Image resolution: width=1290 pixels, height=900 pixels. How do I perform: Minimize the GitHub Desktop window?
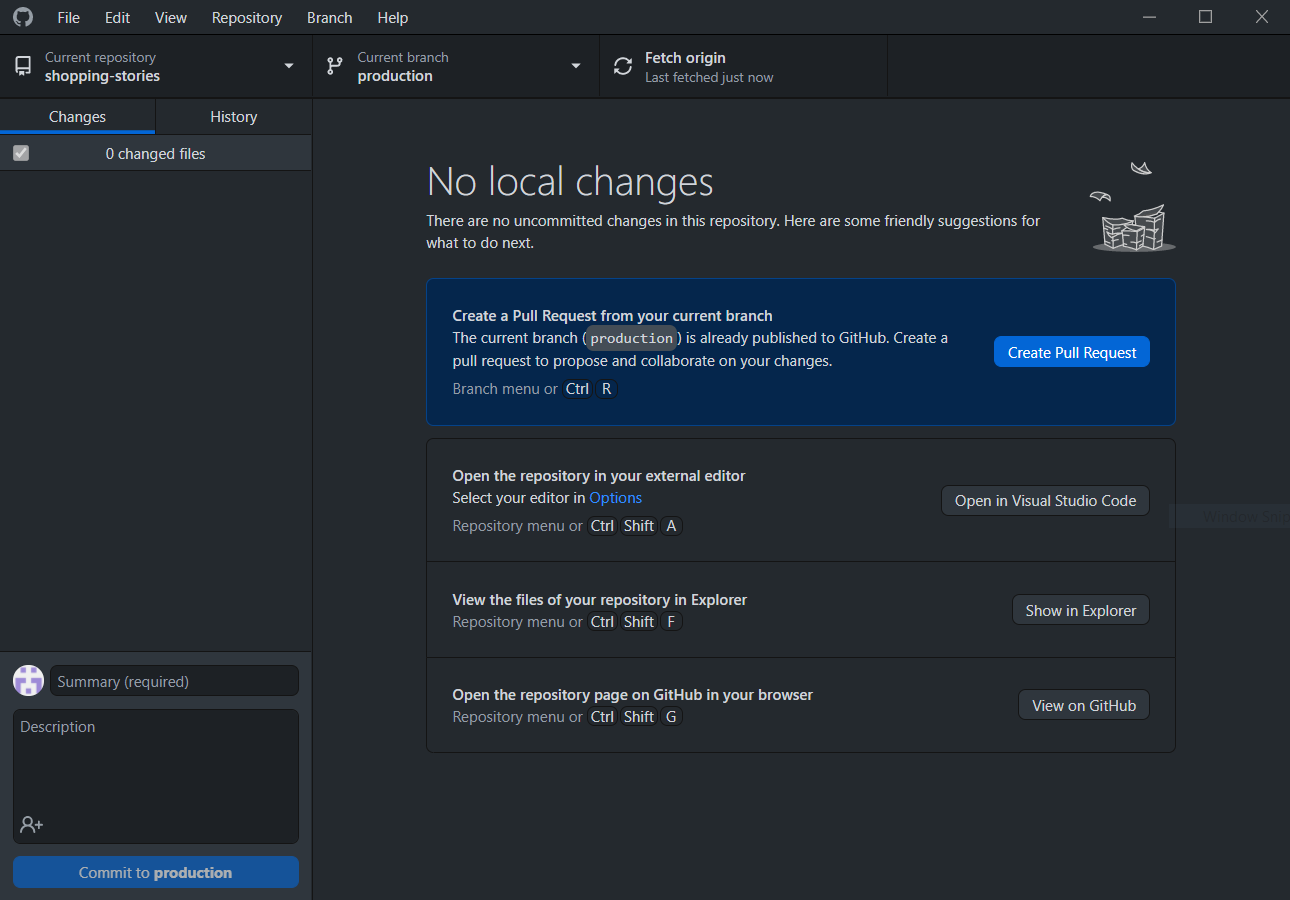(x=1150, y=17)
